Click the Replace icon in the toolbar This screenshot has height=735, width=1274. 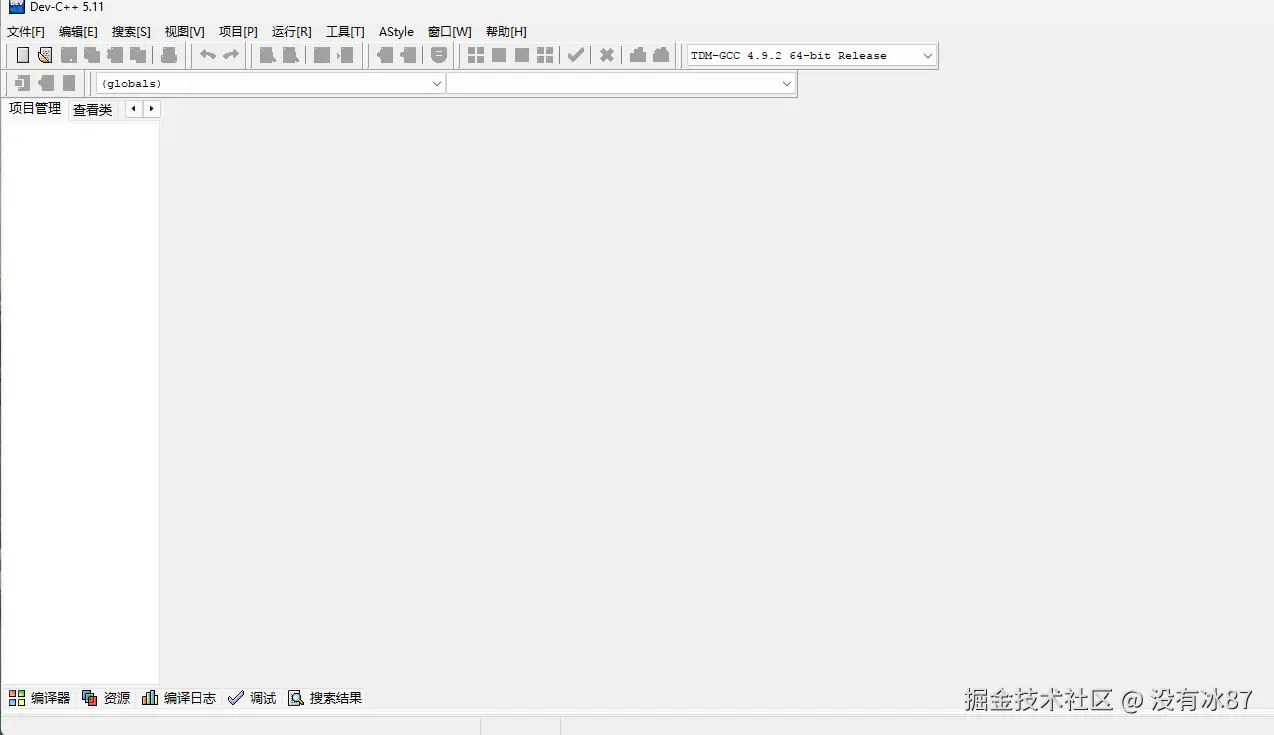click(x=290, y=56)
